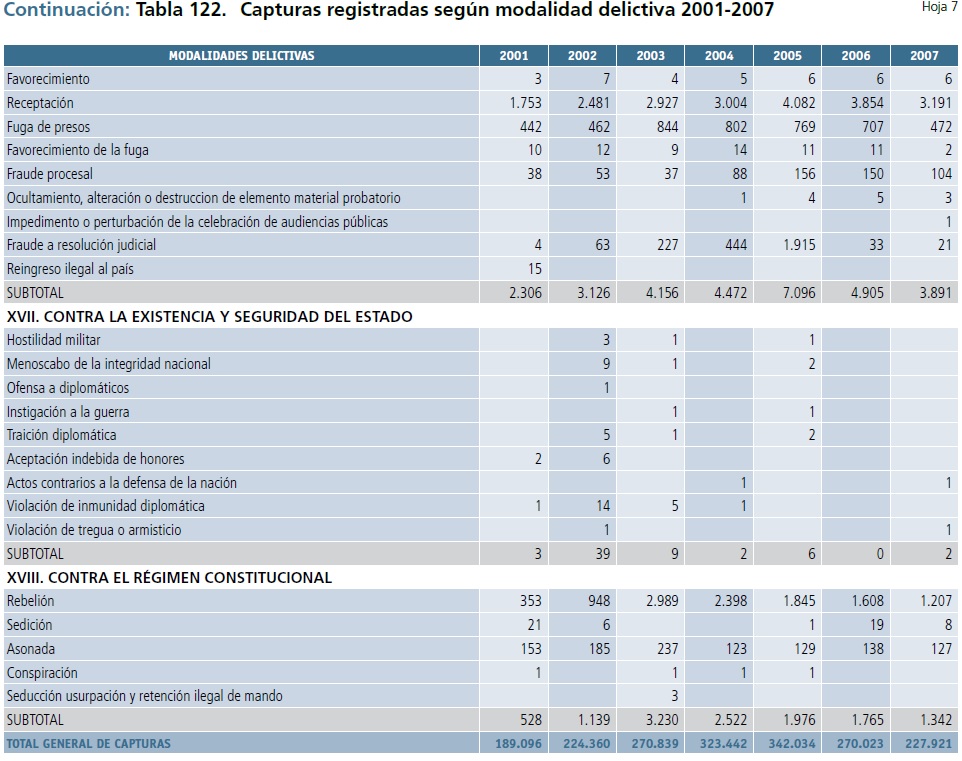The width and height of the screenshot is (962, 761).
Task: Select the Traición diplomática row label
Action: 62,435
